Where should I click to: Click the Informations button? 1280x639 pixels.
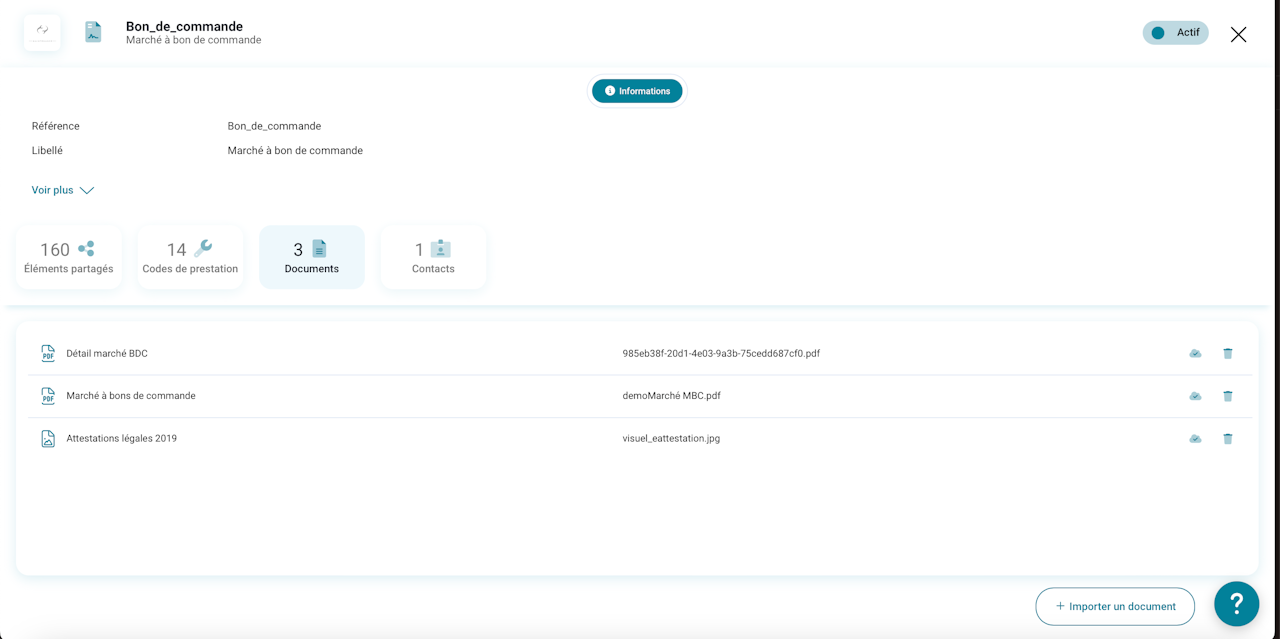637,91
